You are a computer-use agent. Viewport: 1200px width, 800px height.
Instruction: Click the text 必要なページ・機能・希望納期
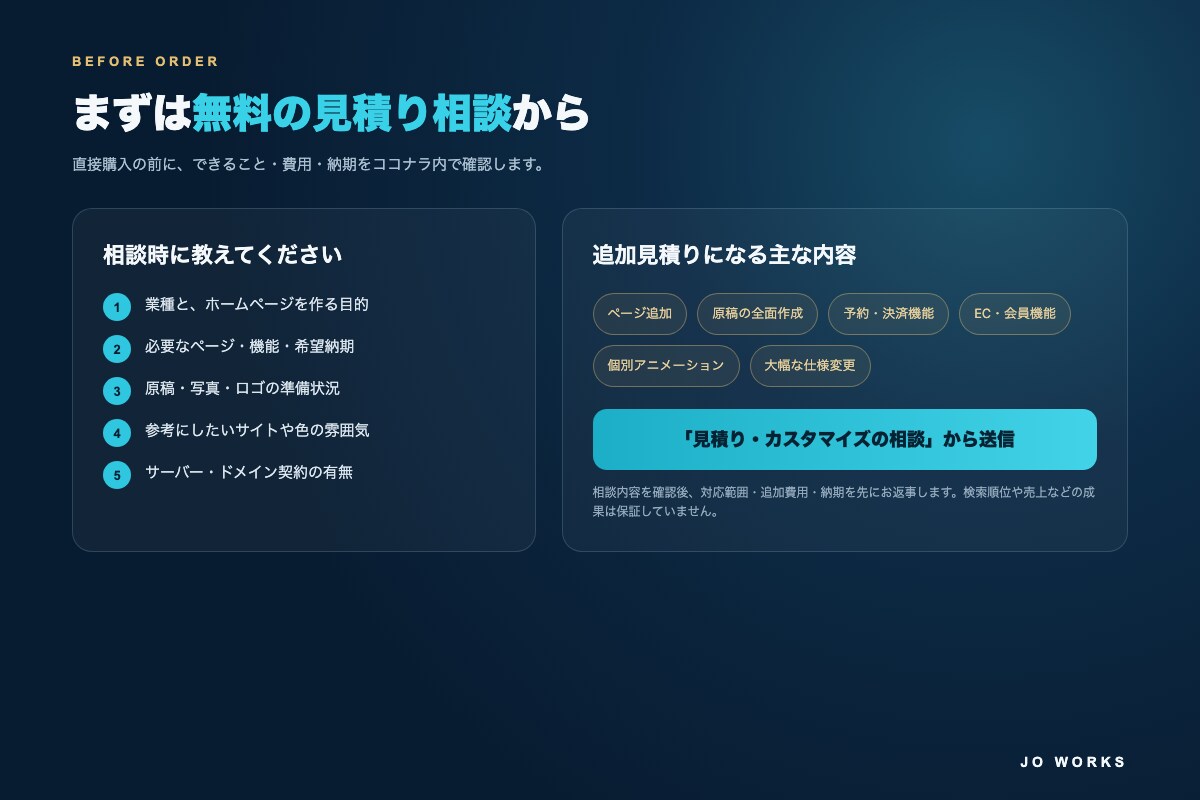[x=249, y=346]
